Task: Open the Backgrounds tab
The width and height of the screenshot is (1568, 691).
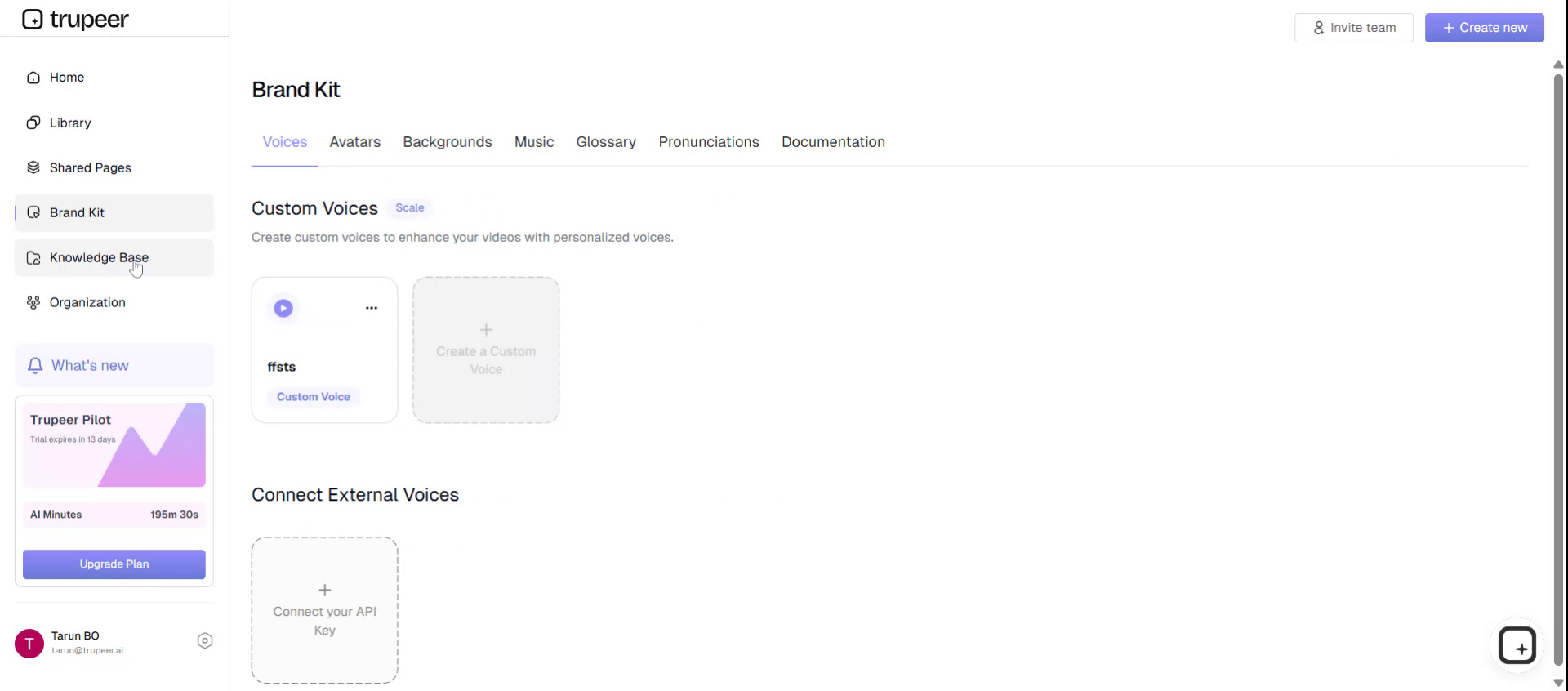Action: [x=448, y=142]
